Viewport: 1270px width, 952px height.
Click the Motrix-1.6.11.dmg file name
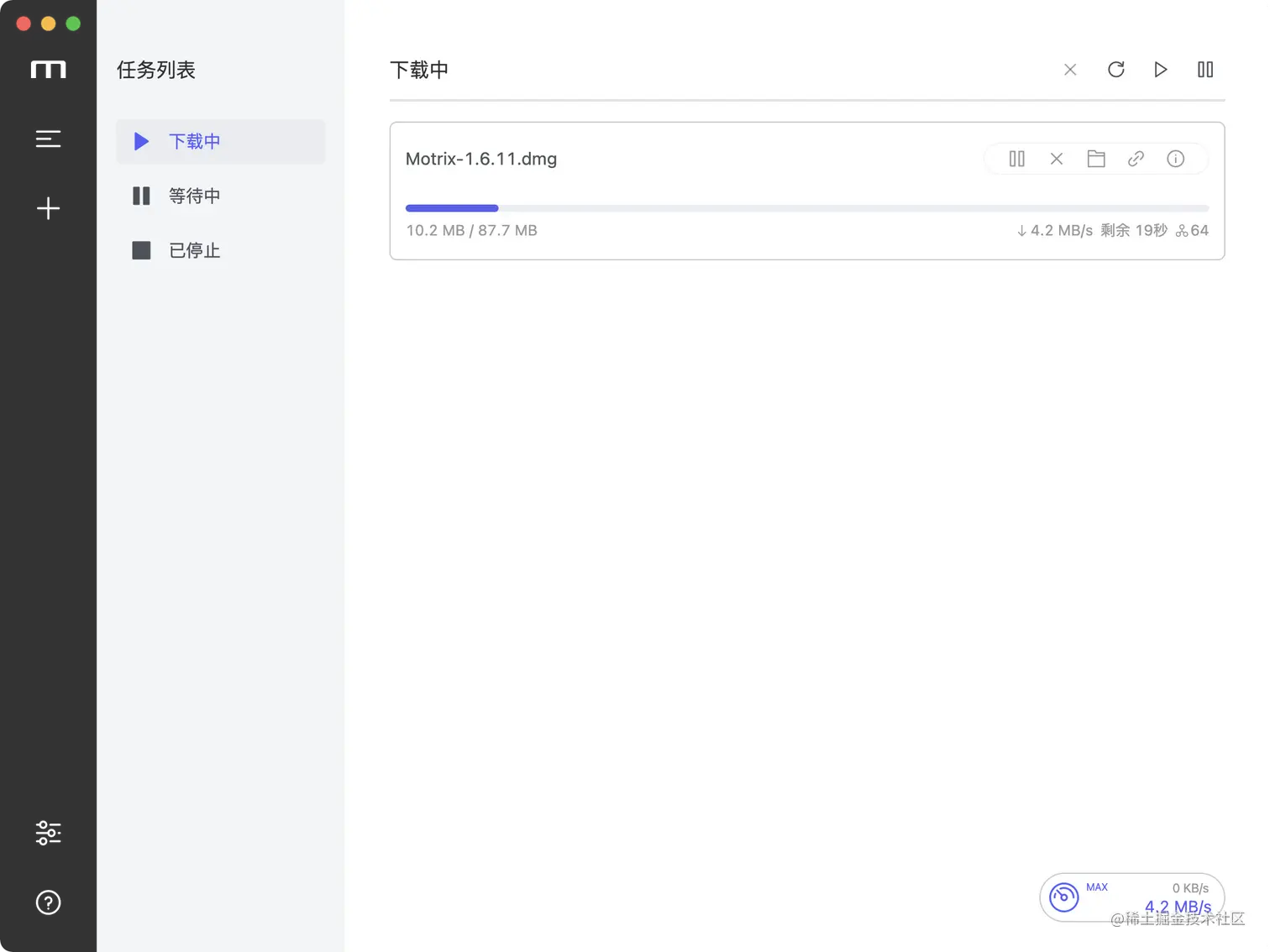(481, 159)
